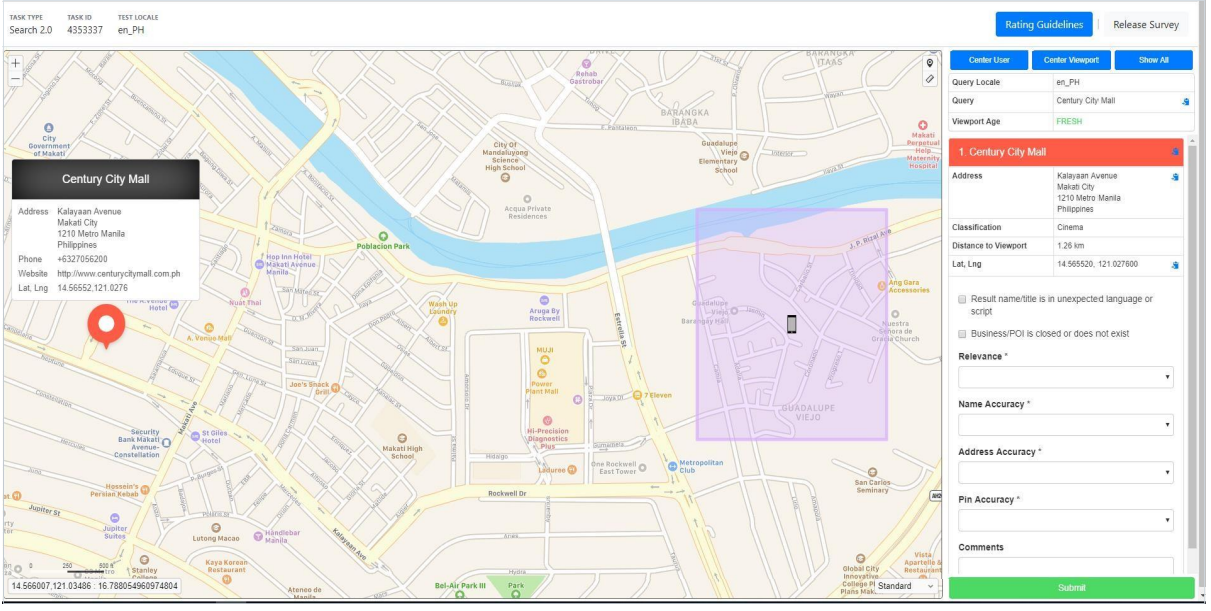Image resolution: width=1211 pixels, height=611 pixels.
Task: Click the 7 Eleven map marker
Action: tap(637, 396)
